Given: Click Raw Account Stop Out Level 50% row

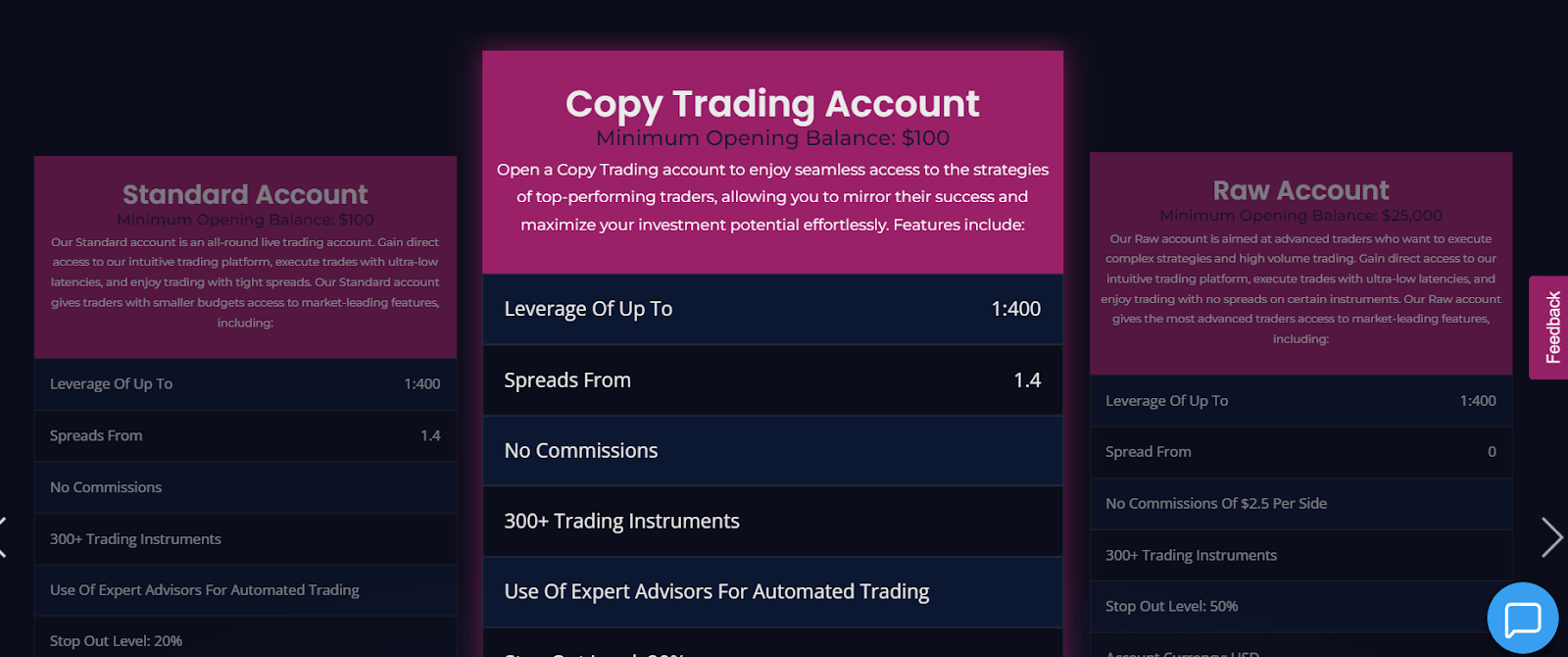Looking at the screenshot, I should point(1300,607).
